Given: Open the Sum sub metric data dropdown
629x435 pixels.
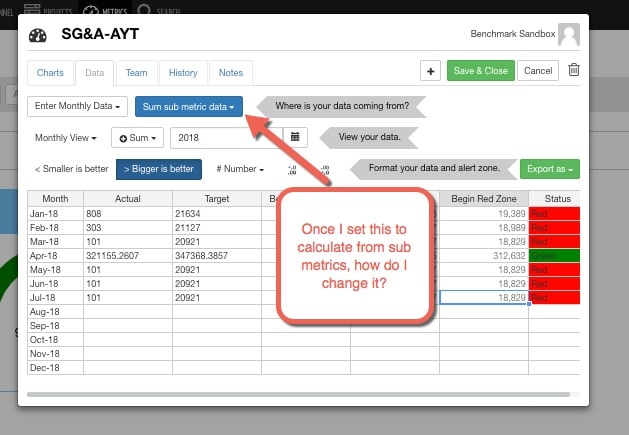Looking at the screenshot, I should [189, 106].
